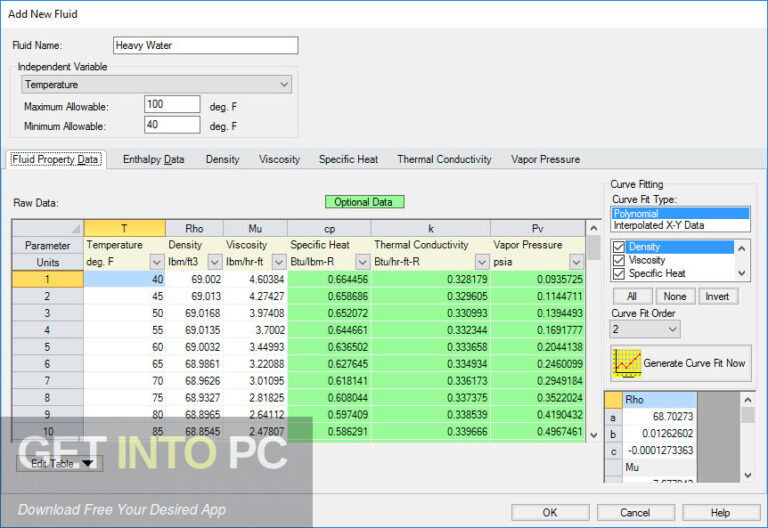The height and width of the screenshot is (528, 768).
Task: Click the table select-all corner cell
Action: [x=48, y=228]
